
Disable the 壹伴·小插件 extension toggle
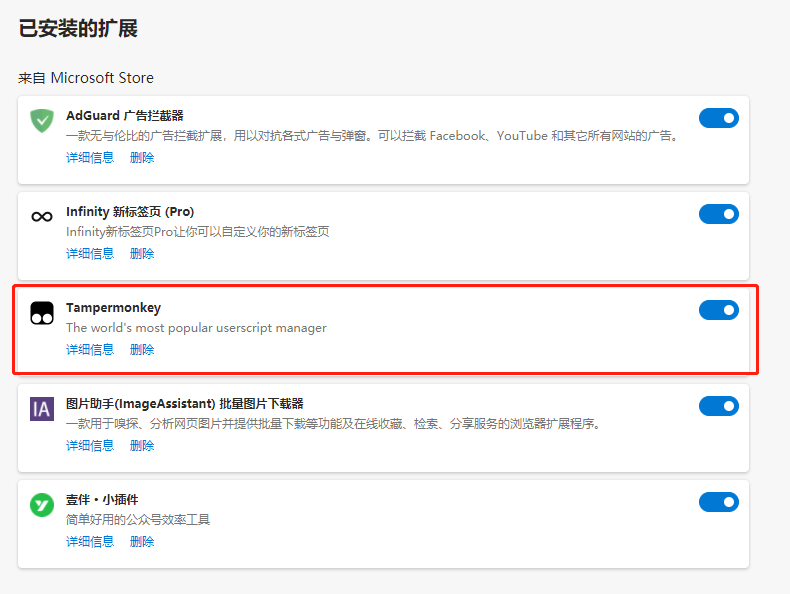click(718, 502)
